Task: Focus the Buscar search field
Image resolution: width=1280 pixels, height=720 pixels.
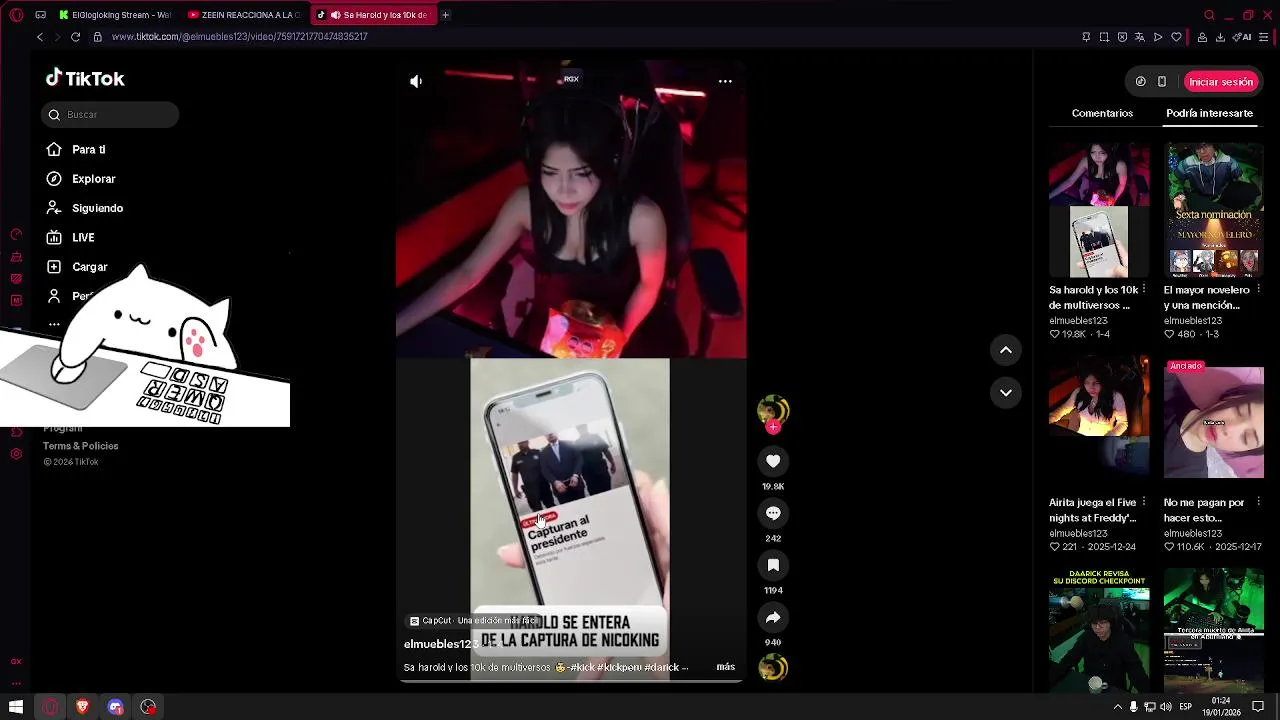Action: (110, 115)
